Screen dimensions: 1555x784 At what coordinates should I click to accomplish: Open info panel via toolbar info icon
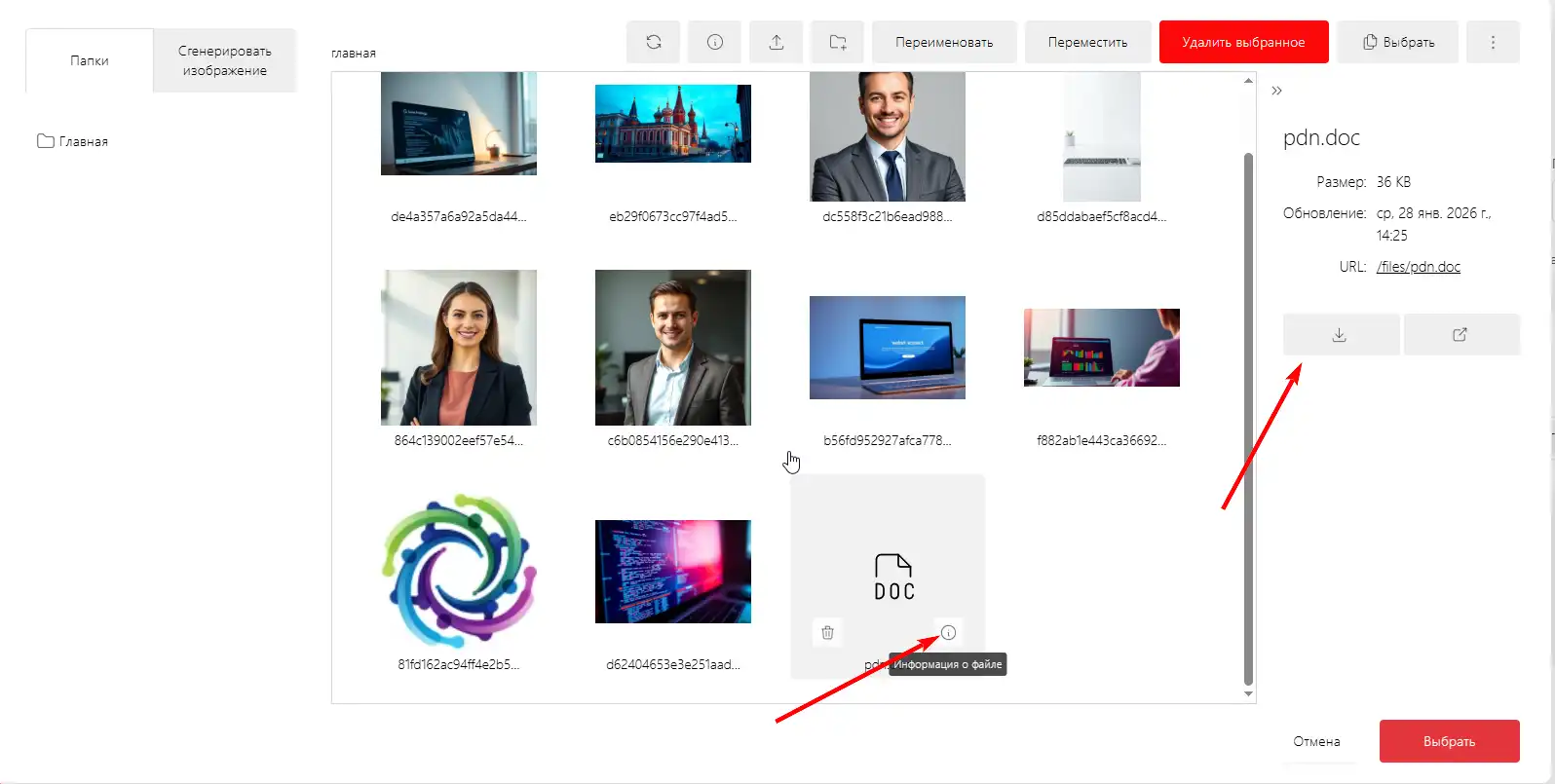[x=714, y=42]
